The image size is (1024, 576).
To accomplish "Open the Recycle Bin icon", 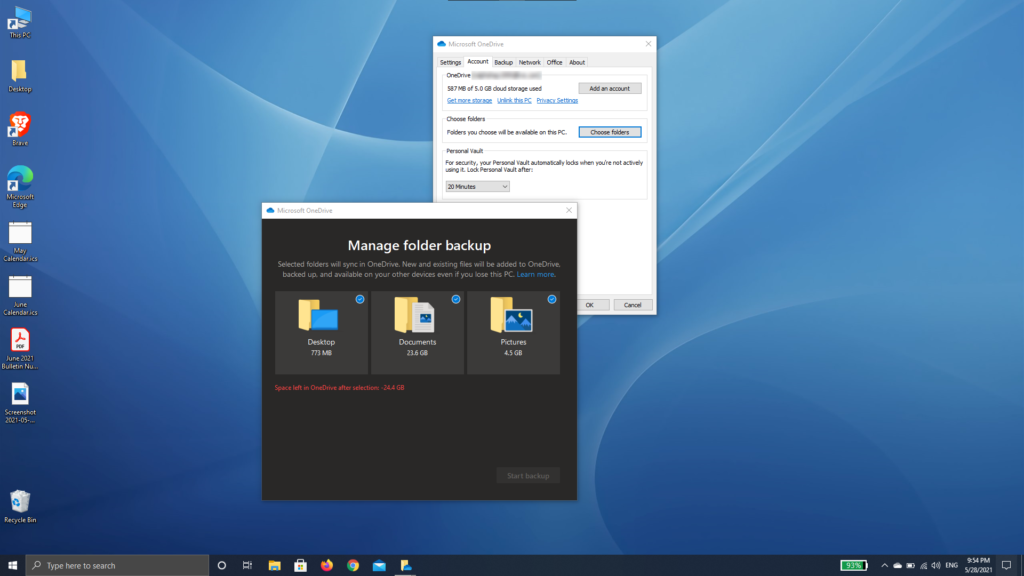I will [x=20, y=507].
